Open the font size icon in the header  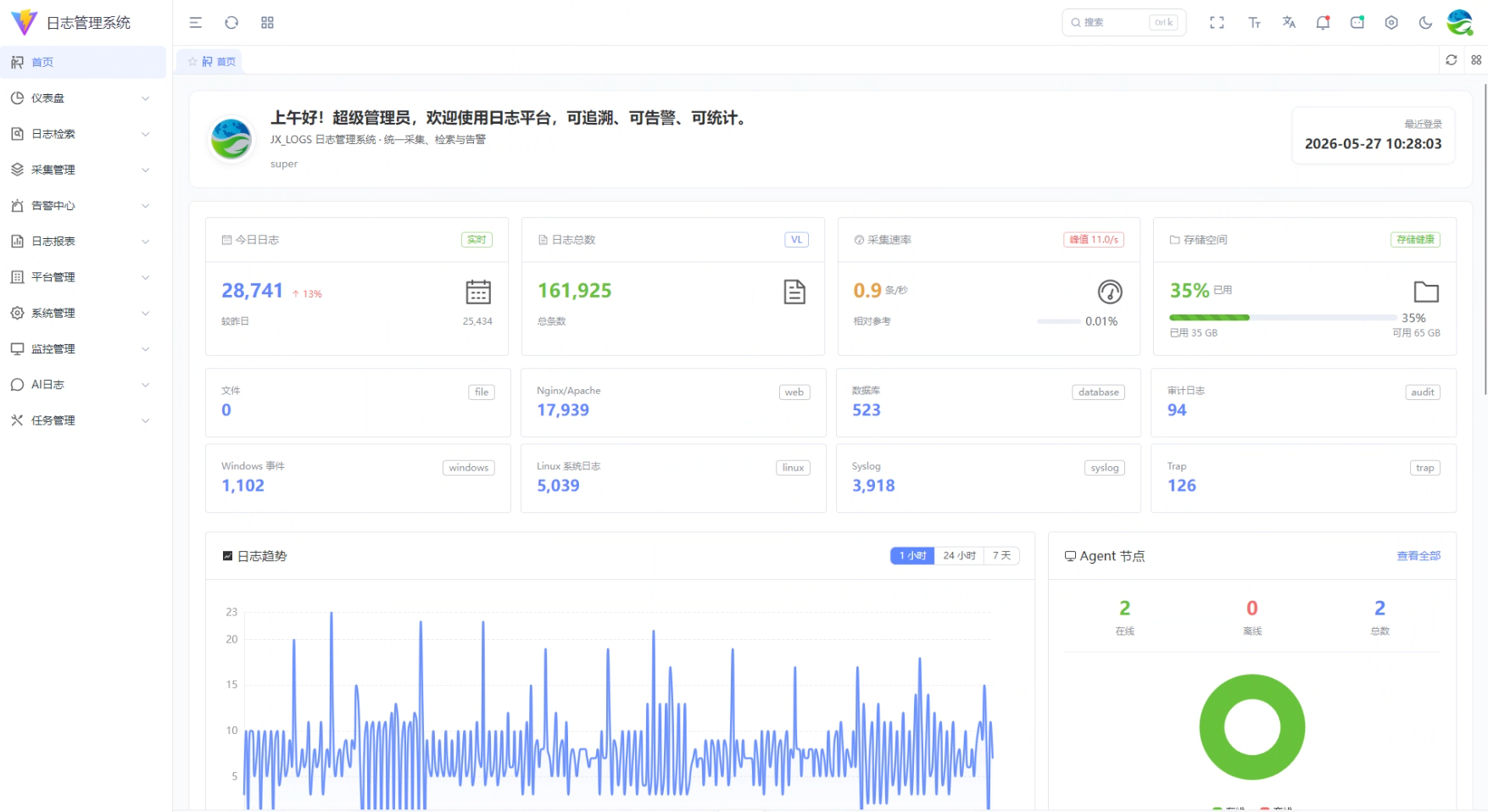[x=1254, y=23]
